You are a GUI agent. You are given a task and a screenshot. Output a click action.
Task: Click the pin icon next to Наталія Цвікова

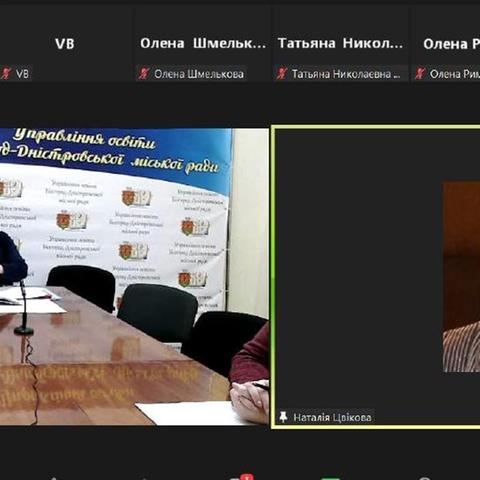click(283, 417)
